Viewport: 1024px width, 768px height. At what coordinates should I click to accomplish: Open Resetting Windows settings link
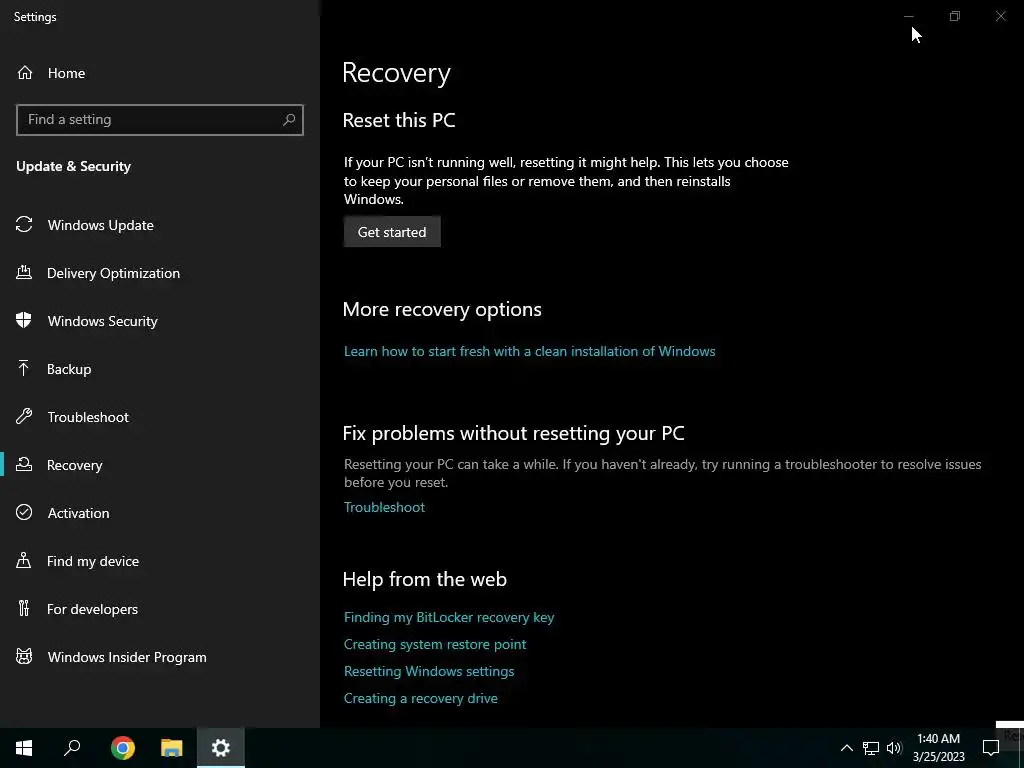coord(429,671)
